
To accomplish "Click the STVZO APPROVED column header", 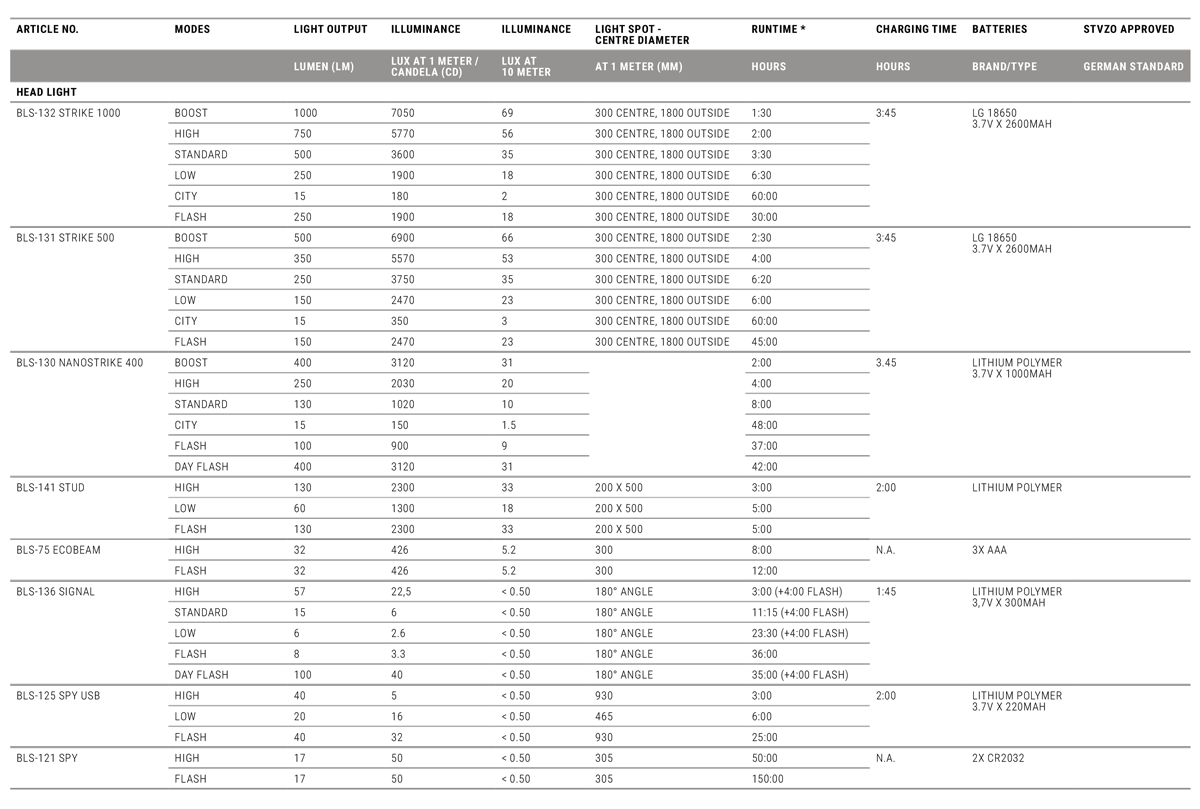I will point(1129,30).
